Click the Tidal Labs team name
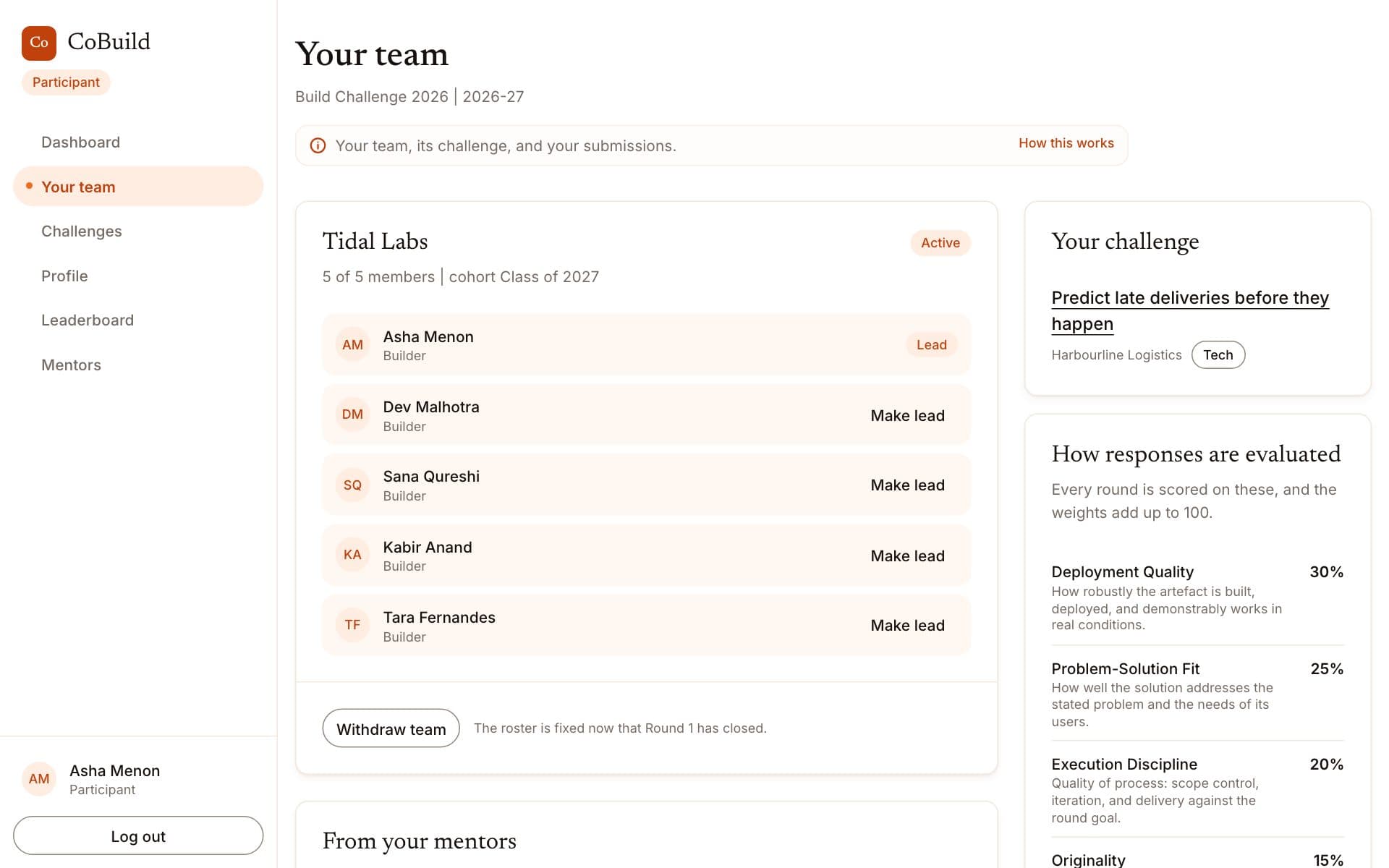The height and width of the screenshot is (868, 1389). point(375,242)
